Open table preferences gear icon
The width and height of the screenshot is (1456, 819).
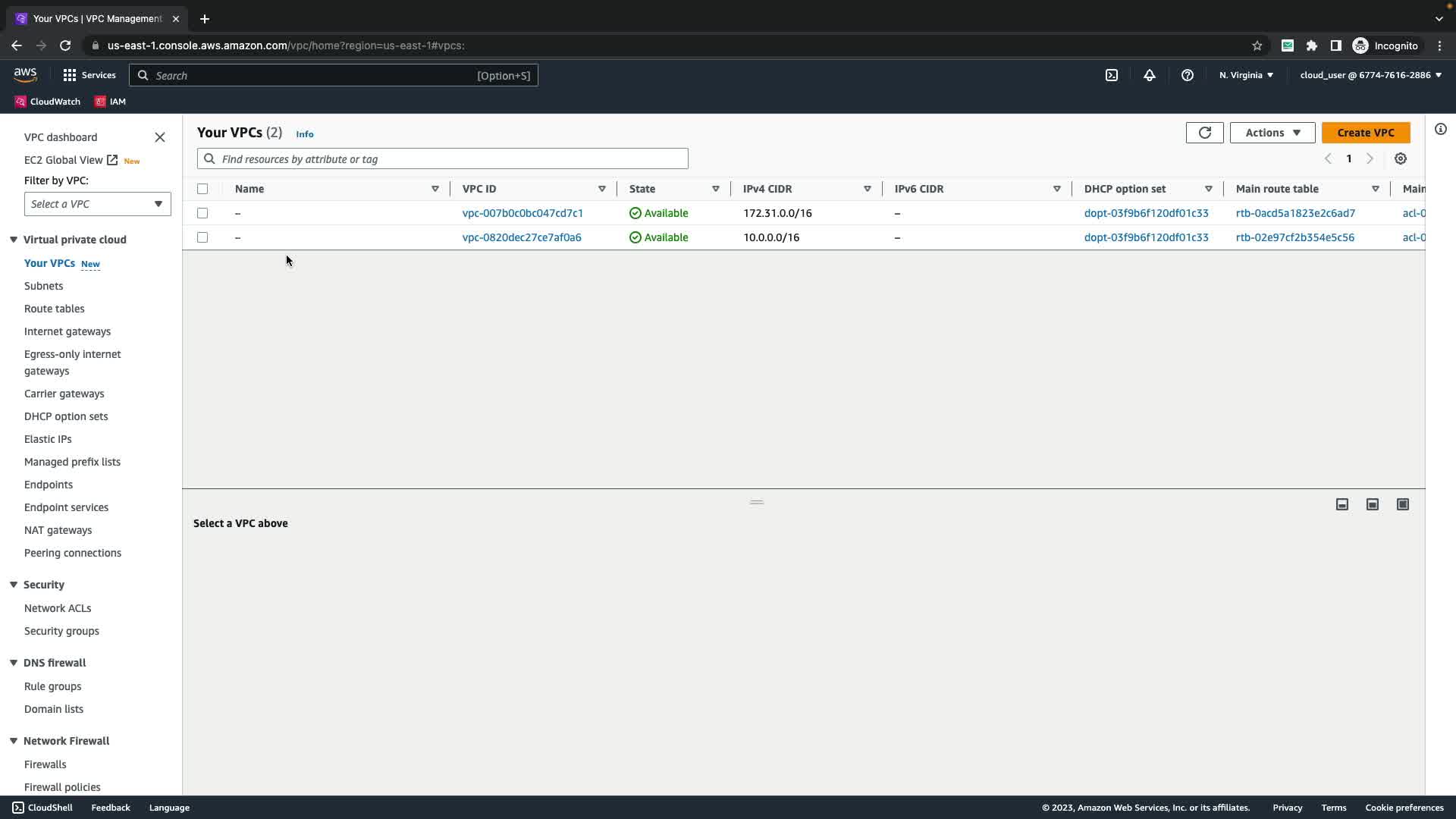pos(1400,158)
